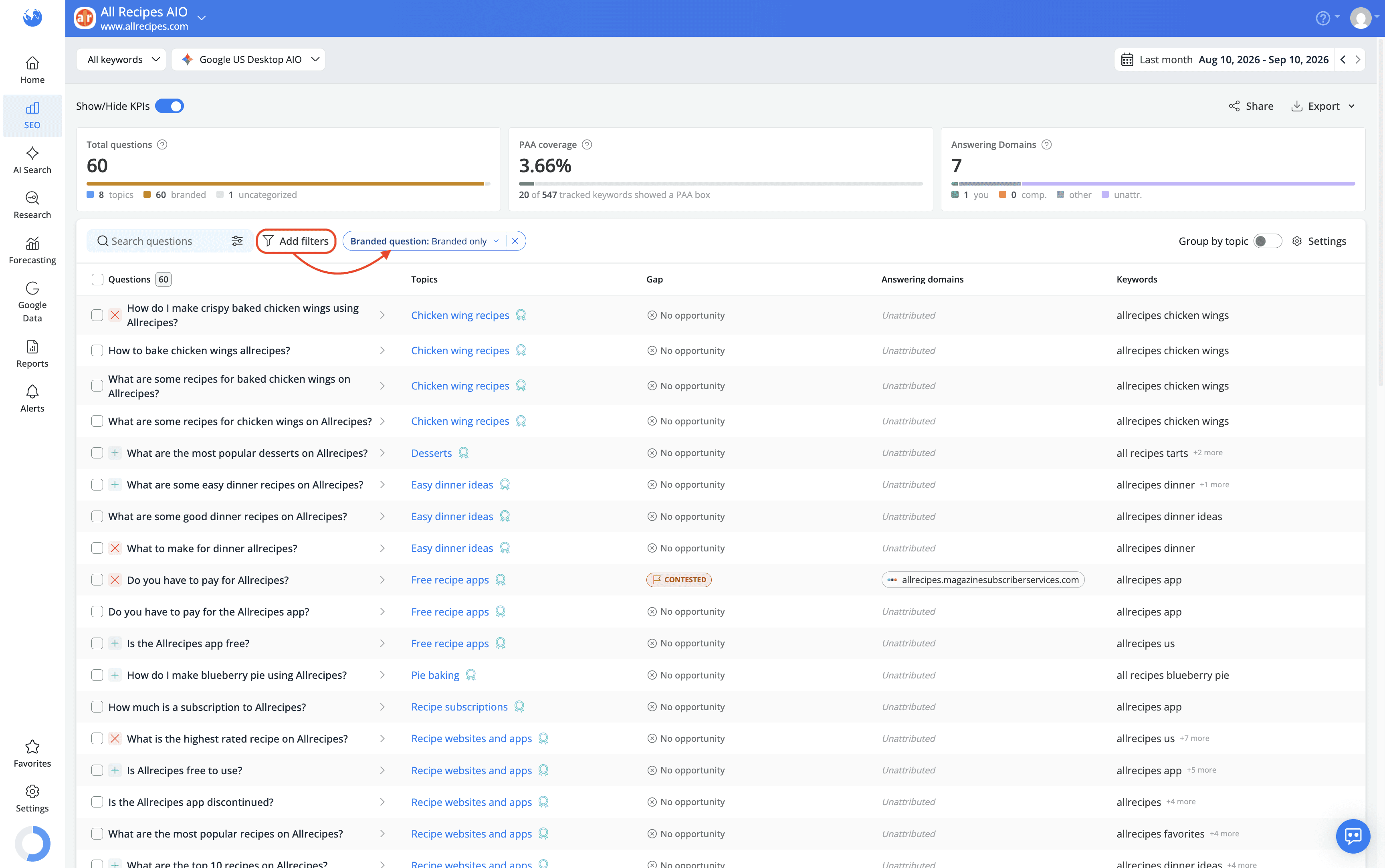The image size is (1385, 868).
Task: Click info icon beside Total questions
Action: [162, 145]
